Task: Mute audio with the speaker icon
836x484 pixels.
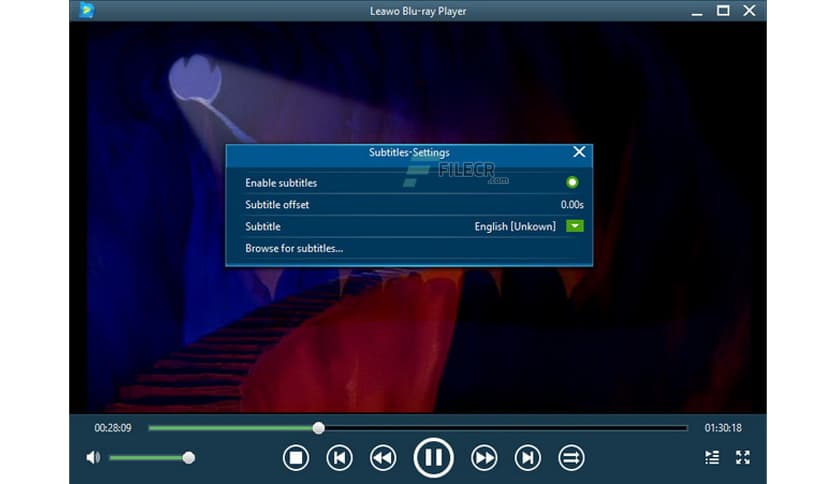Action: coord(93,457)
